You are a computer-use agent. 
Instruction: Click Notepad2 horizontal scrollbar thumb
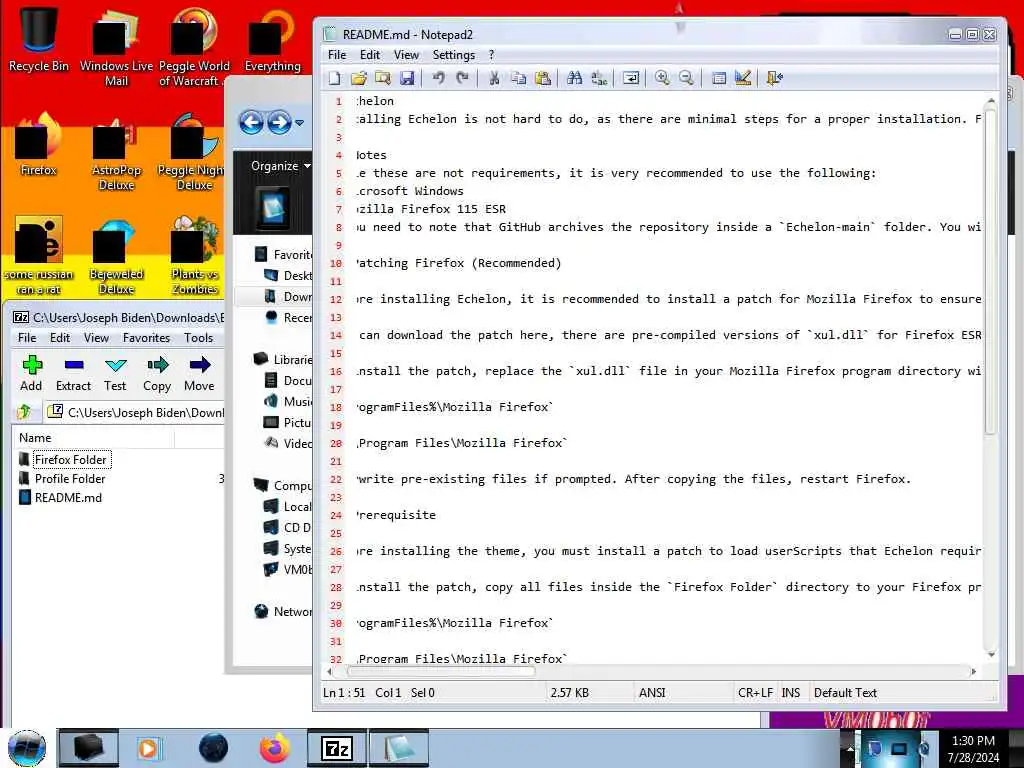click(x=441, y=671)
